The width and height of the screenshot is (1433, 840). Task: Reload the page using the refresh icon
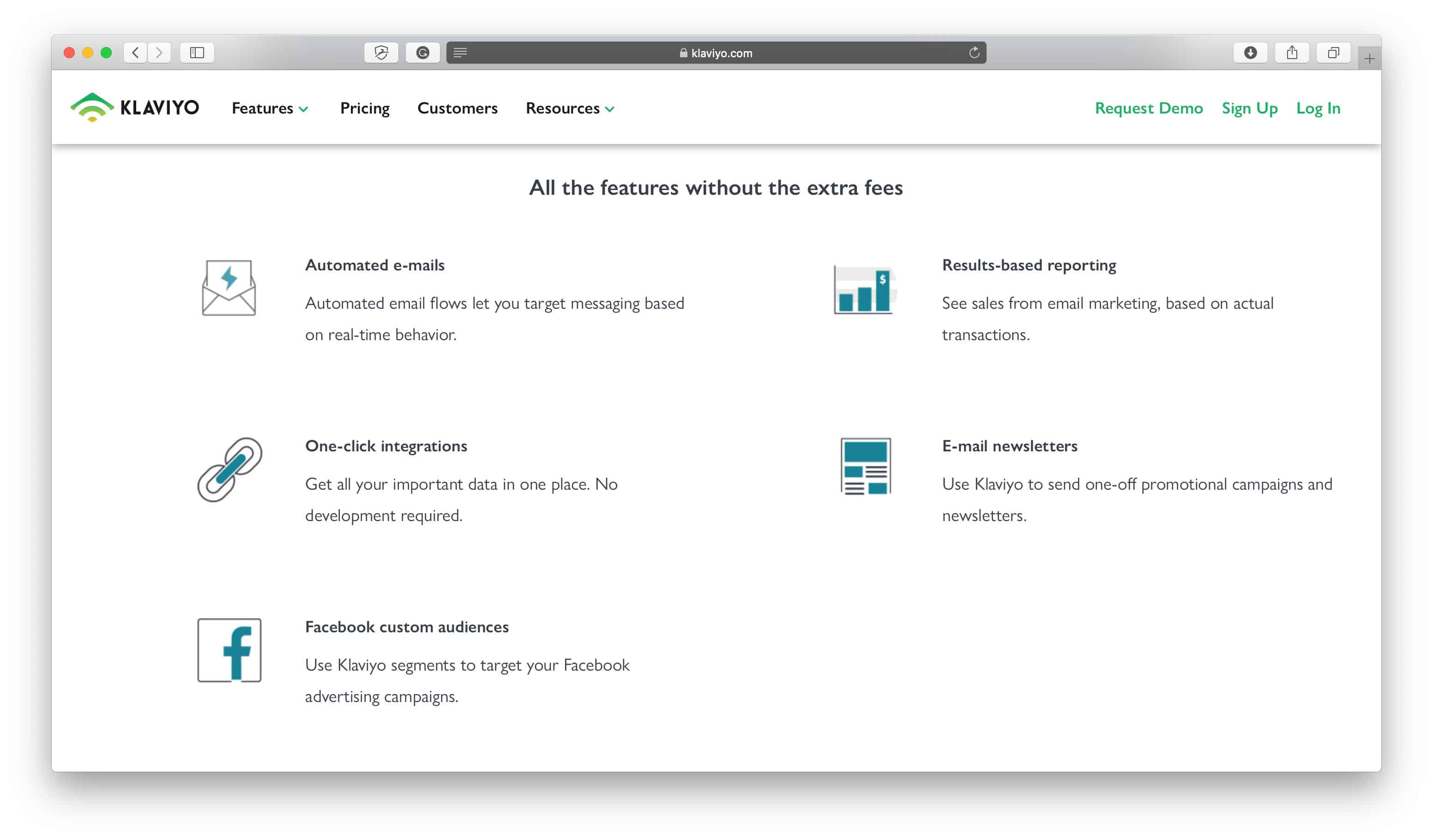click(x=974, y=53)
